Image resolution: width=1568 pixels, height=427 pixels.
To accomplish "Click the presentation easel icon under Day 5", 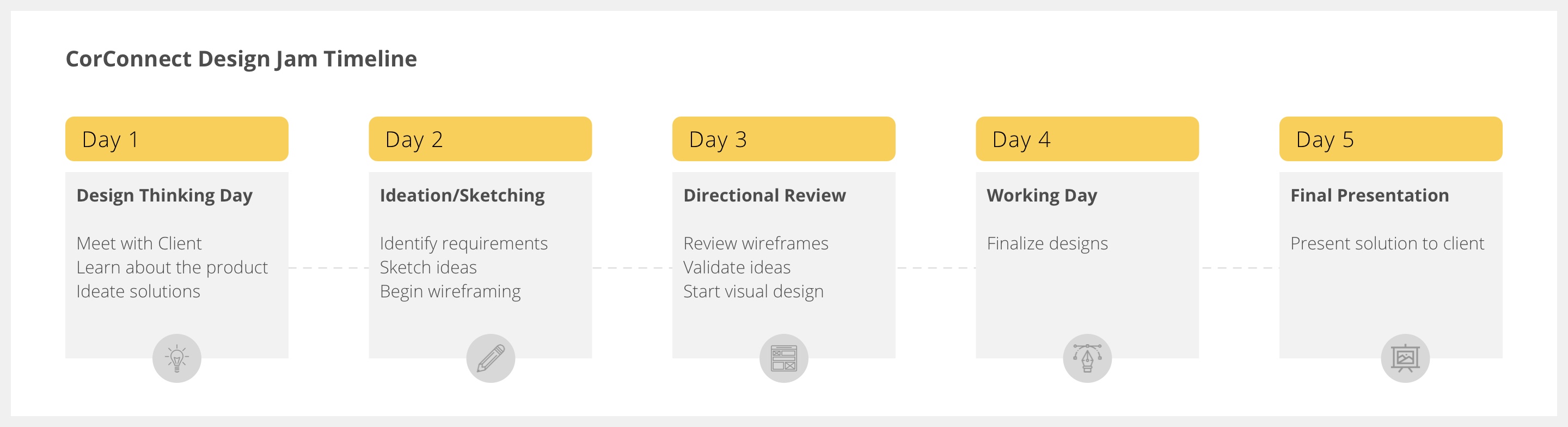I will [1405, 358].
